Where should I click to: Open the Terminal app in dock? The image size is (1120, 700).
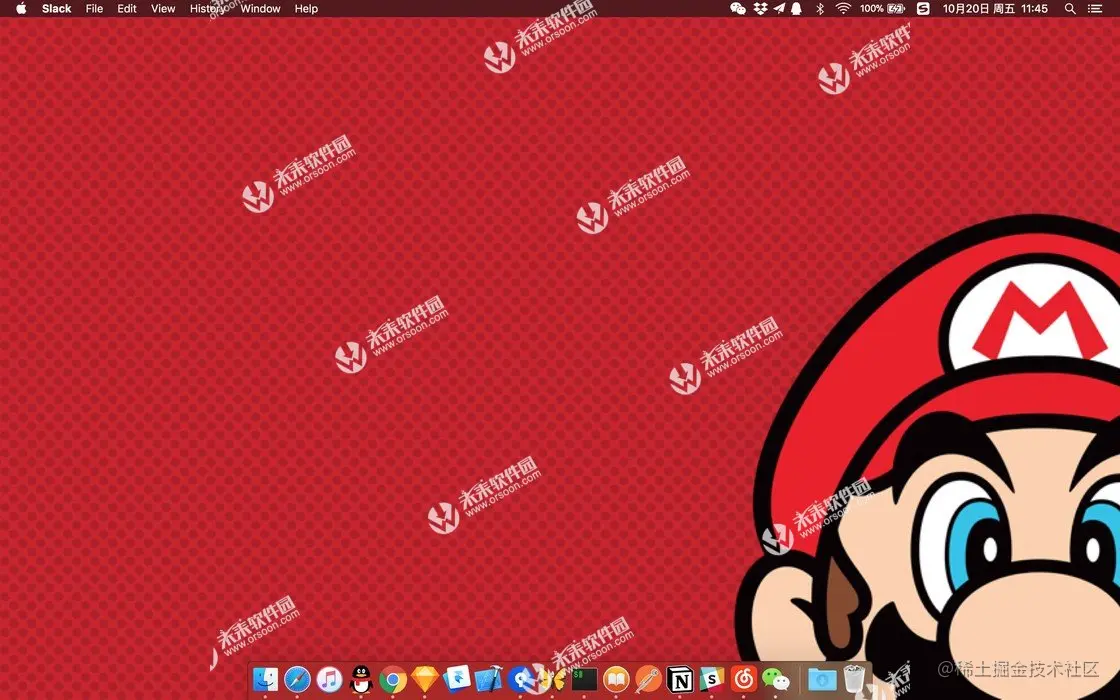[x=584, y=679]
